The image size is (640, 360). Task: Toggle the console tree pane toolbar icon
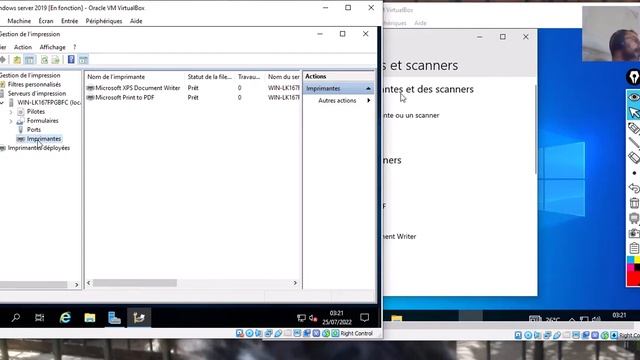click(29, 60)
